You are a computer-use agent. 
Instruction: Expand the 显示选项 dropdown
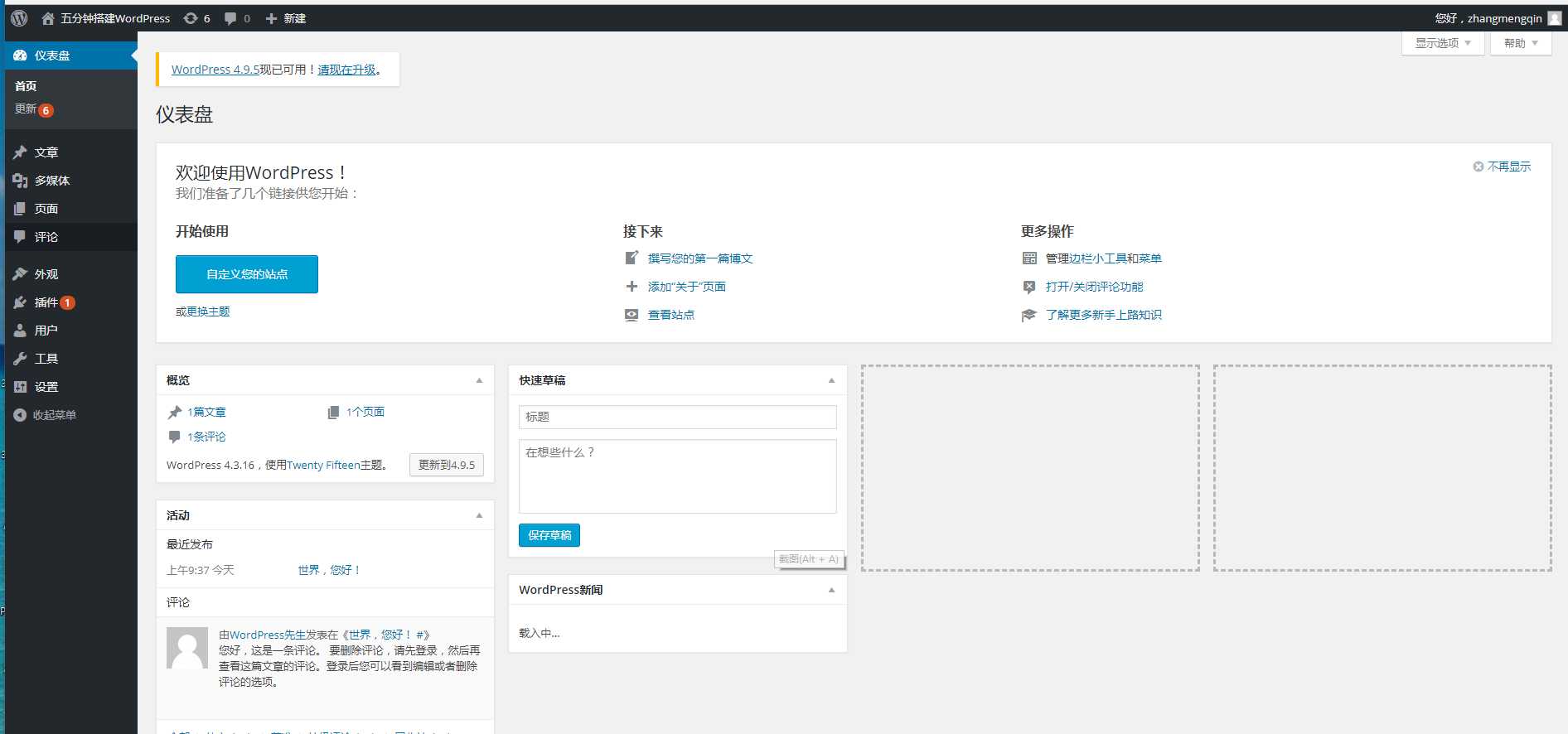pos(1443,43)
